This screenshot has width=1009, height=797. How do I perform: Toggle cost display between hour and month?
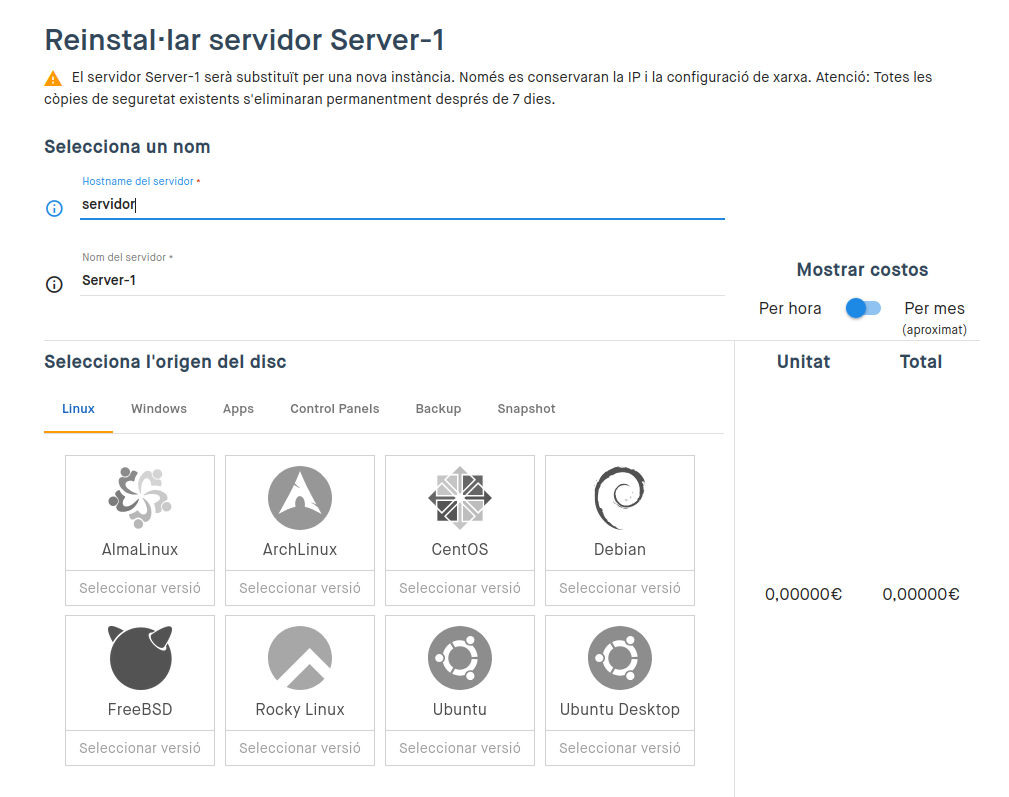pos(863,308)
